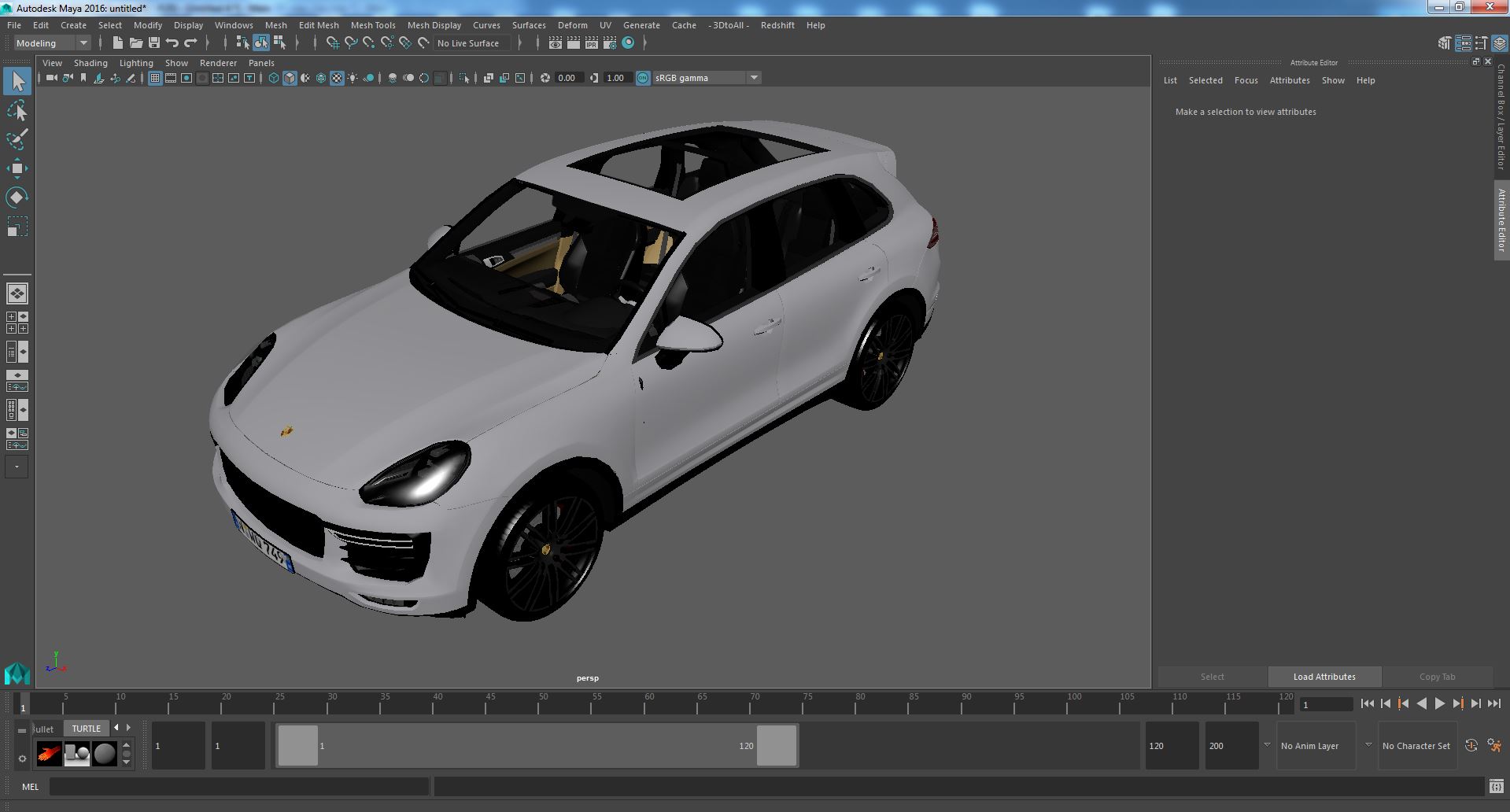Pick the Select tool arrow in toolbox
The height and width of the screenshot is (812, 1510).
(x=17, y=81)
